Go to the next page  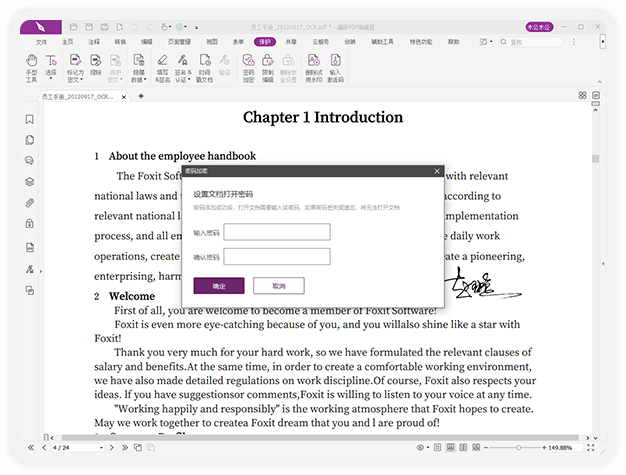(112, 448)
